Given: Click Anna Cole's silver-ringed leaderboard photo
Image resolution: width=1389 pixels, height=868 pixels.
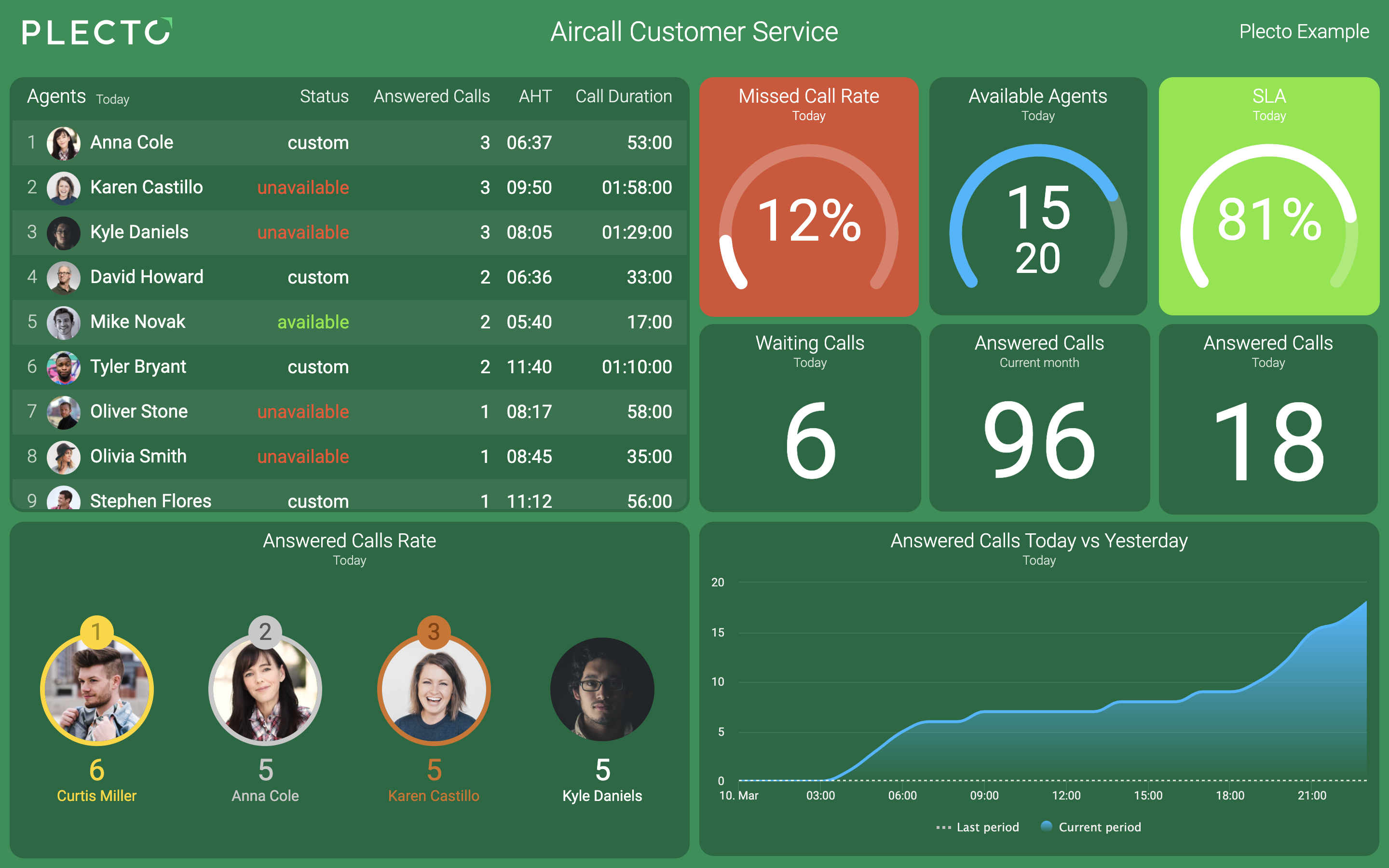Looking at the screenshot, I should [x=265, y=689].
